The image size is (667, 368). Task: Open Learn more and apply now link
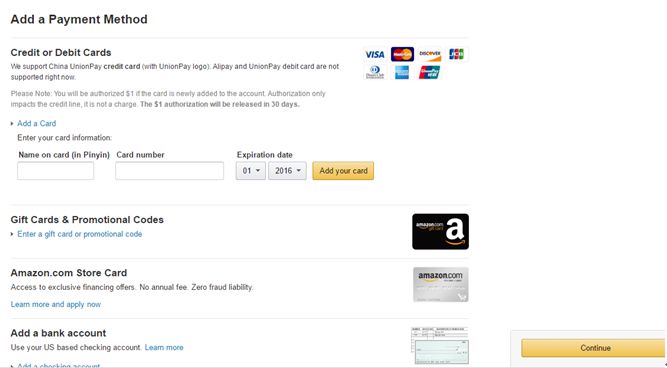tap(56, 305)
